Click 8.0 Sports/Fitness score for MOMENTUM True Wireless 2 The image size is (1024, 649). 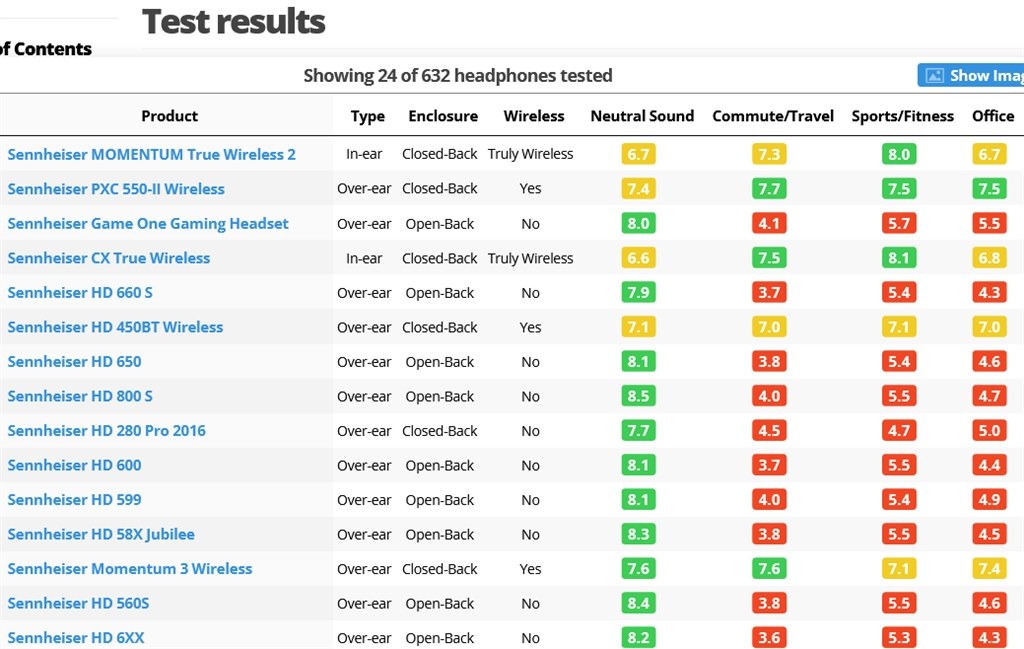pos(899,154)
